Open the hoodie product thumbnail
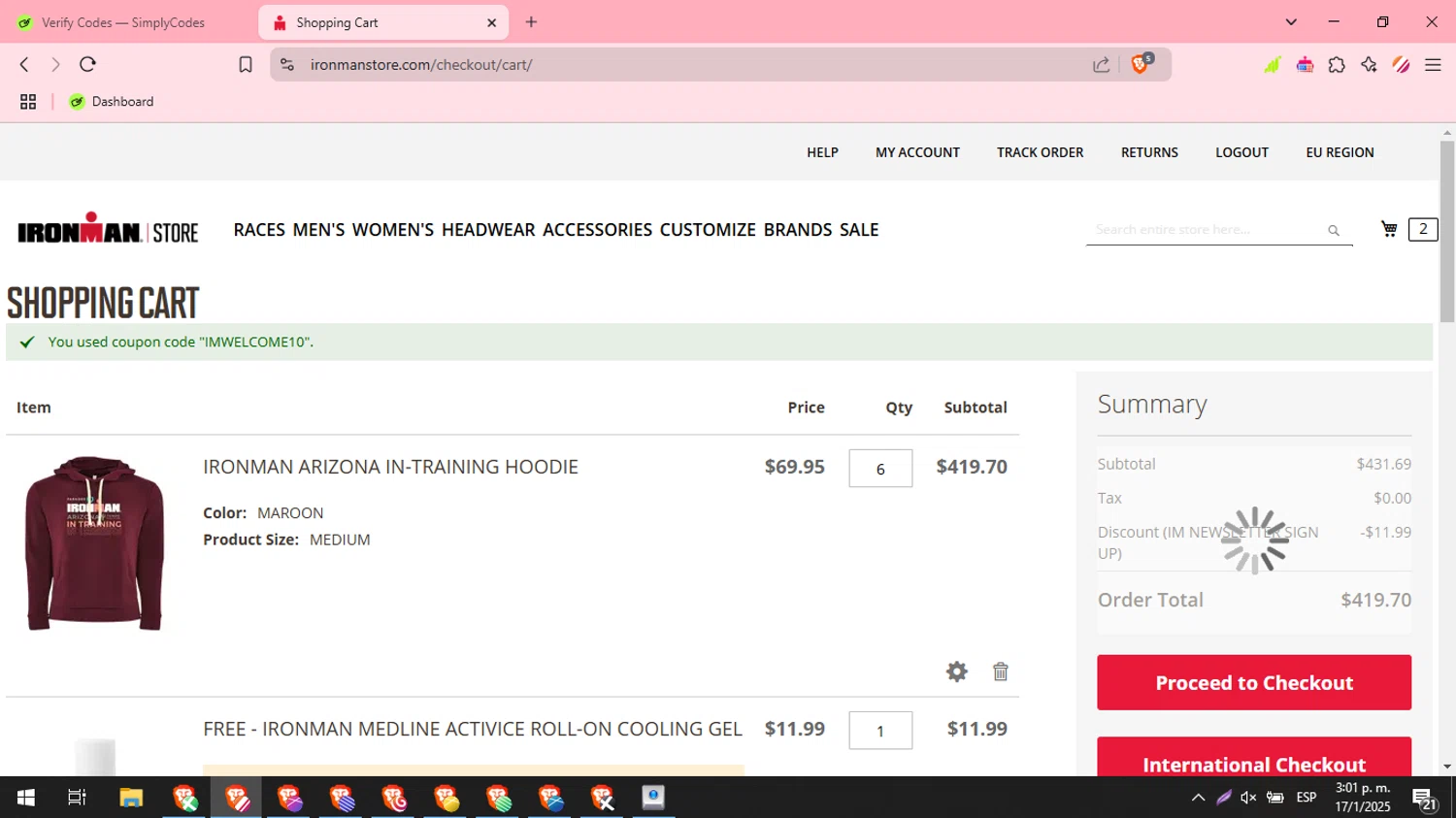This screenshot has width=1456, height=818. (x=94, y=543)
